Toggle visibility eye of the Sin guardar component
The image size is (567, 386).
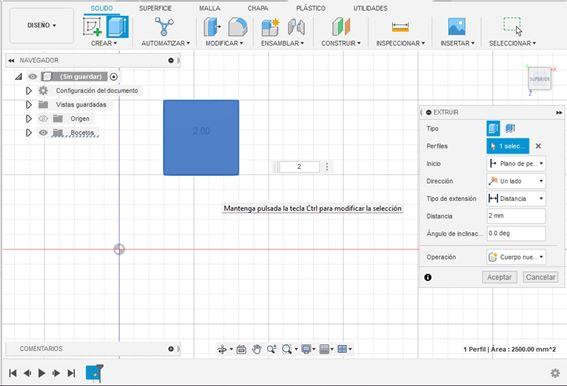(x=33, y=77)
